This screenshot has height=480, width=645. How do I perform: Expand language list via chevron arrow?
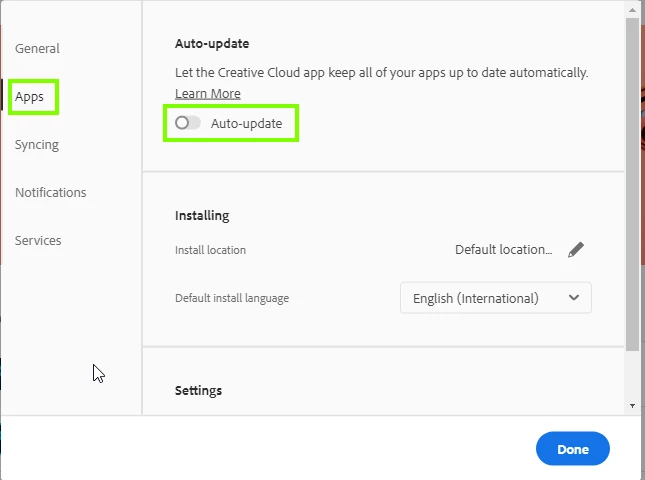pos(574,297)
